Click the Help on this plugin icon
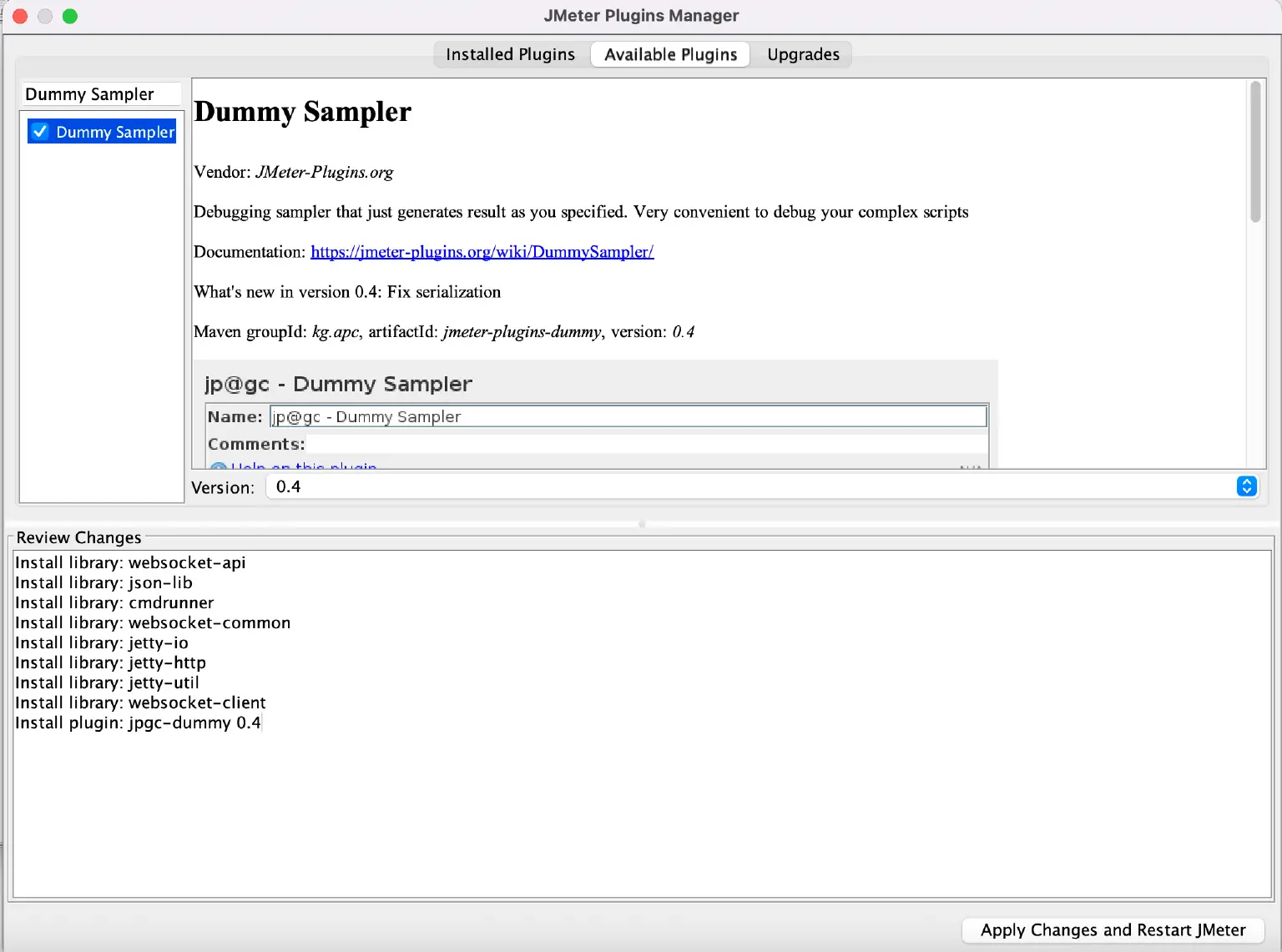1282x952 pixels. click(x=218, y=467)
